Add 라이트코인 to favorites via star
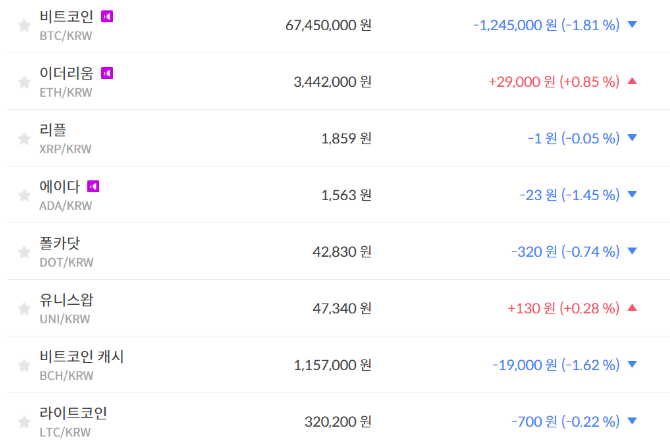Viewport: 670px width, 446px height. point(24,421)
